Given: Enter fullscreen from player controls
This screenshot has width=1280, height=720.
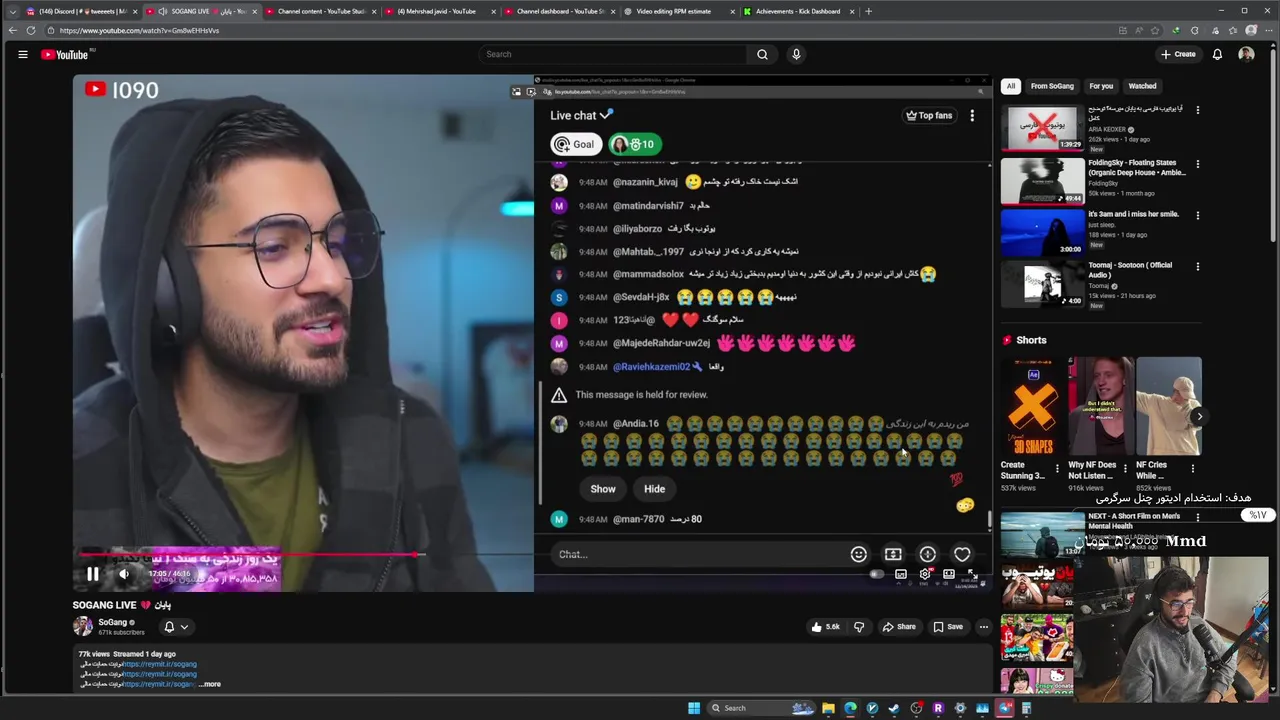Looking at the screenshot, I should [x=972, y=574].
